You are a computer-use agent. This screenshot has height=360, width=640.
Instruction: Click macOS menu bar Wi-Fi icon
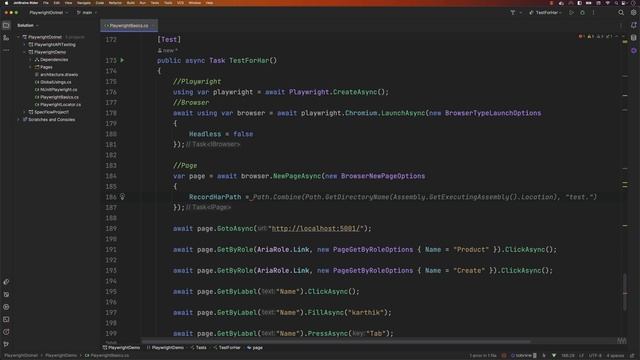point(607,3)
